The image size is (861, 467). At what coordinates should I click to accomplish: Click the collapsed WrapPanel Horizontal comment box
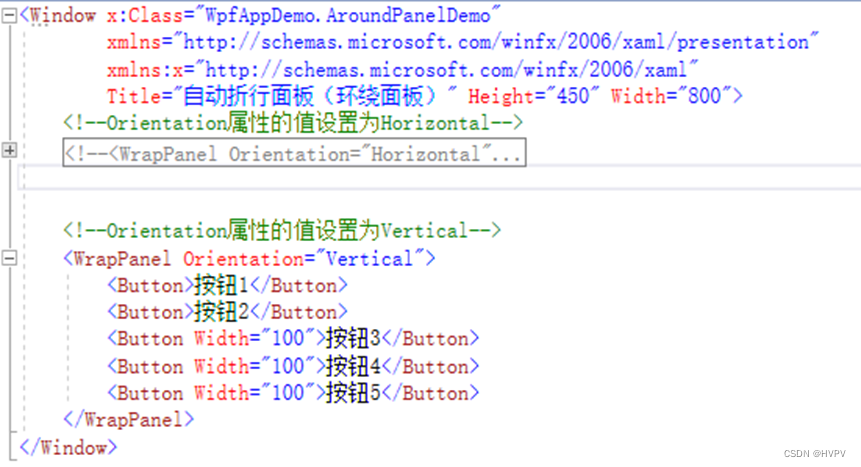(x=294, y=153)
